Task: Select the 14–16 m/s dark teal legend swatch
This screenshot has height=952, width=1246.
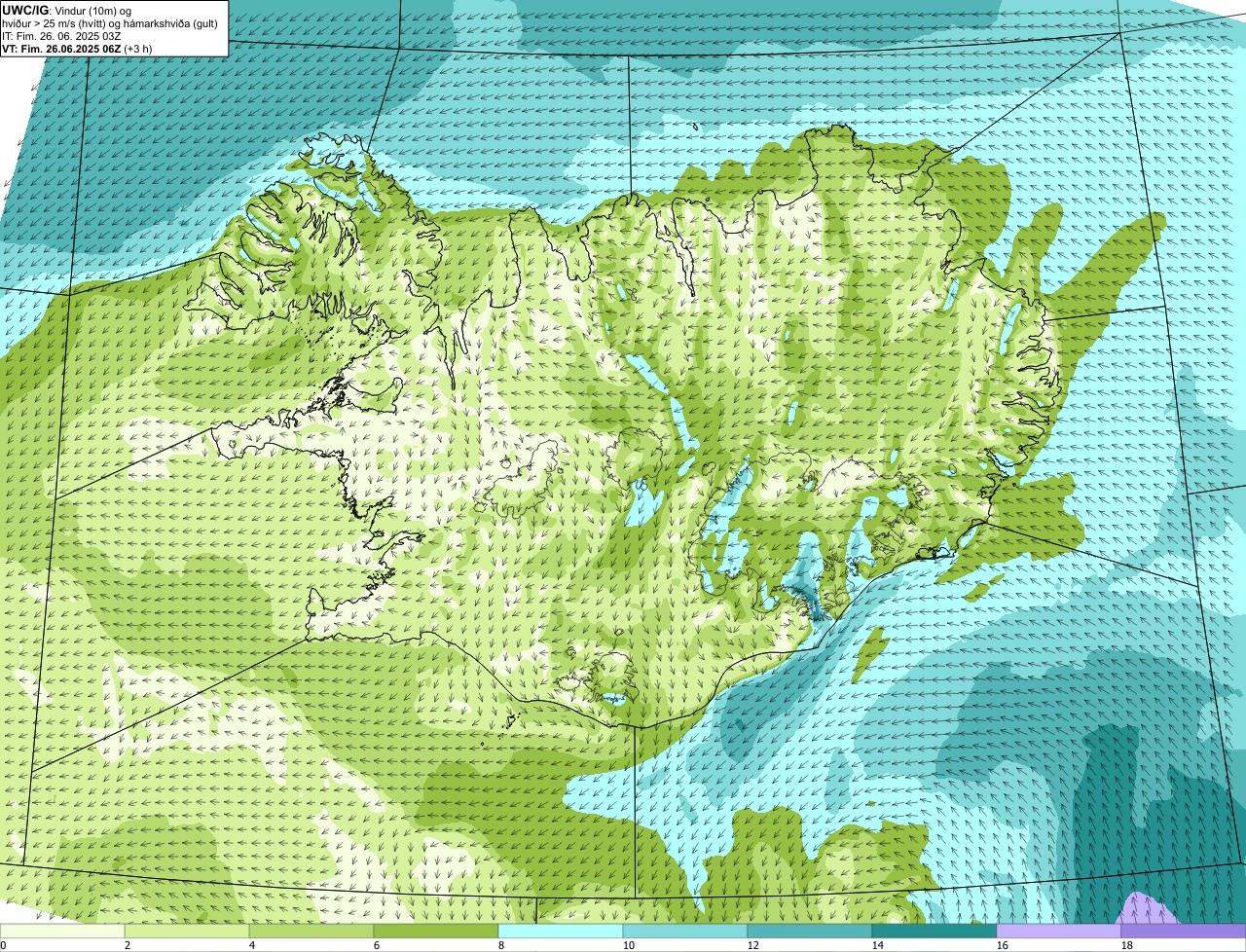Action: point(934,931)
